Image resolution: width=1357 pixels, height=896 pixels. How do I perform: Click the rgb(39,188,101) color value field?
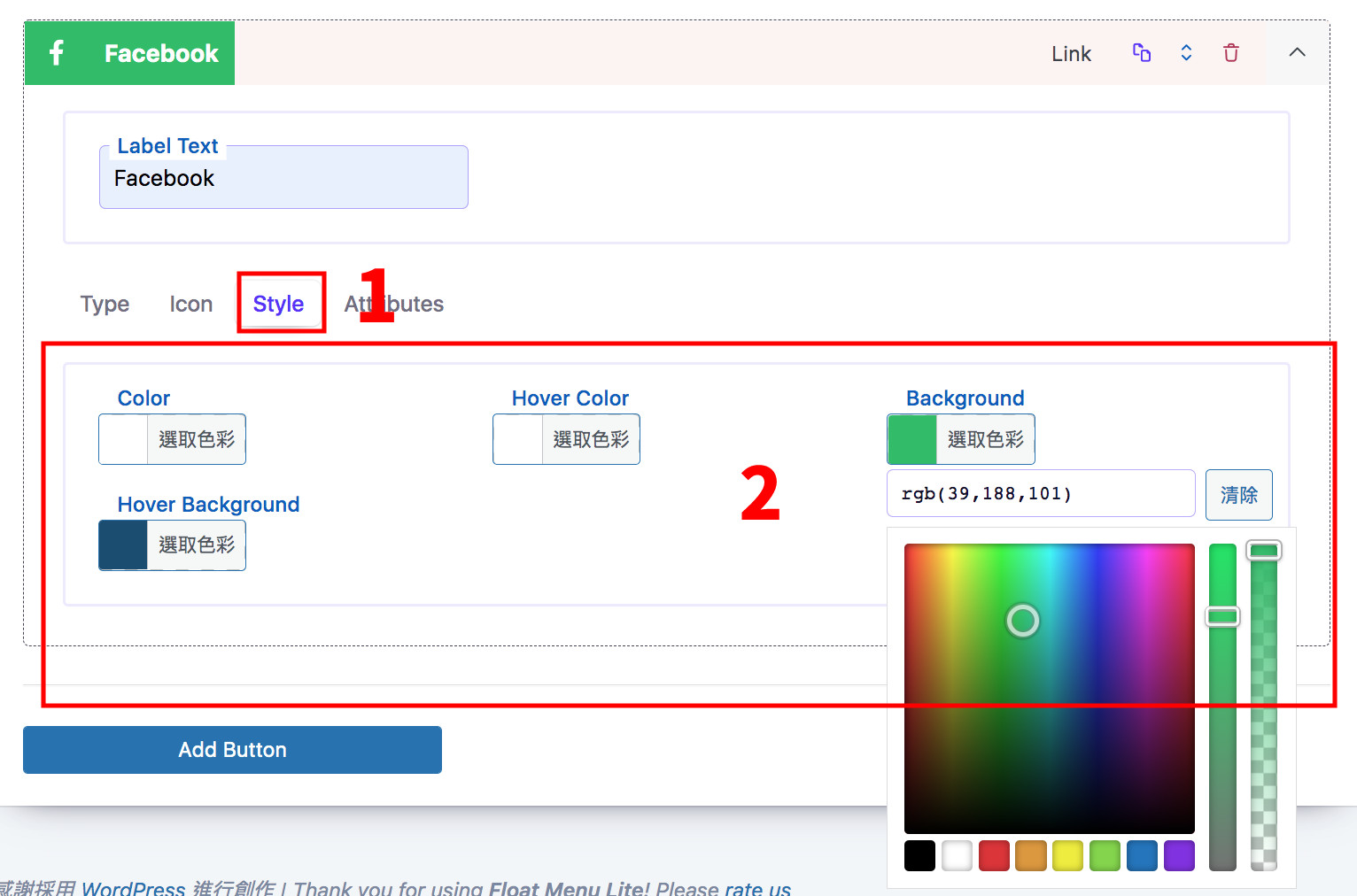(1041, 493)
